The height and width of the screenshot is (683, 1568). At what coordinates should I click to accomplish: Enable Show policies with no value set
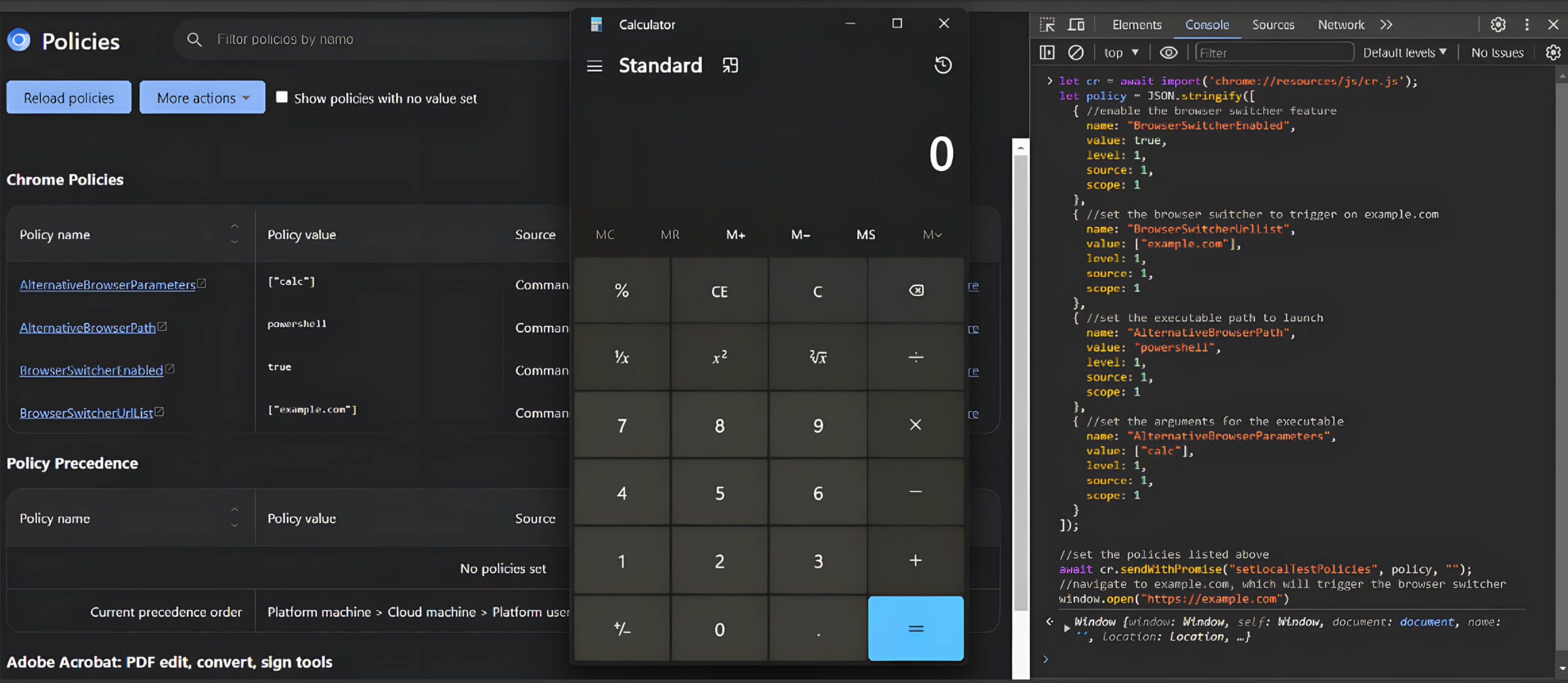click(x=281, y=96)
